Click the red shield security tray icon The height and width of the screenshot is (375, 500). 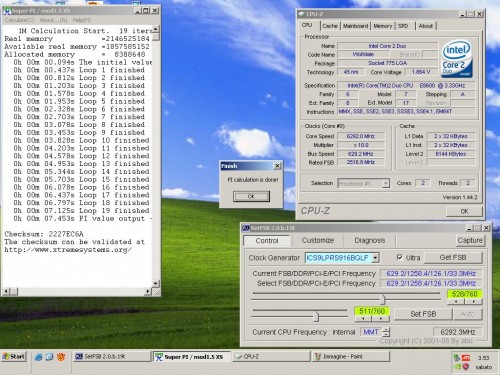click(x=466, y=367)
